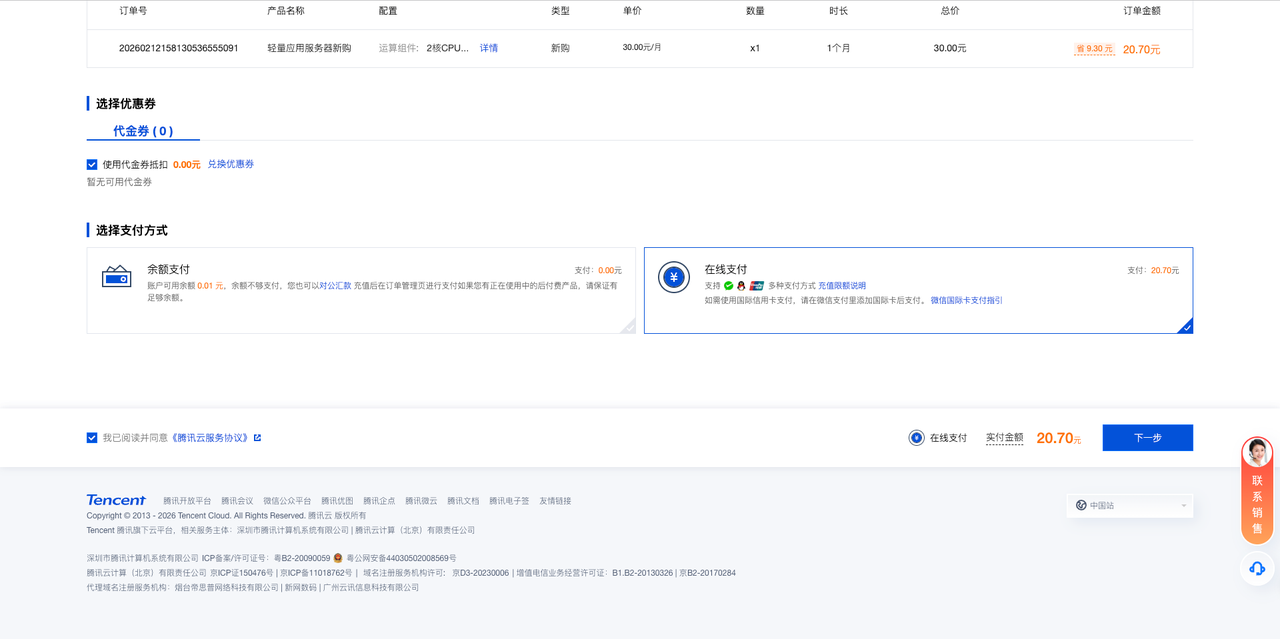Open 腾讯开放平台 in the footer navigation
Image resolution: width=1280 pixels, height=639 pixels.
(x=187, y=501)
